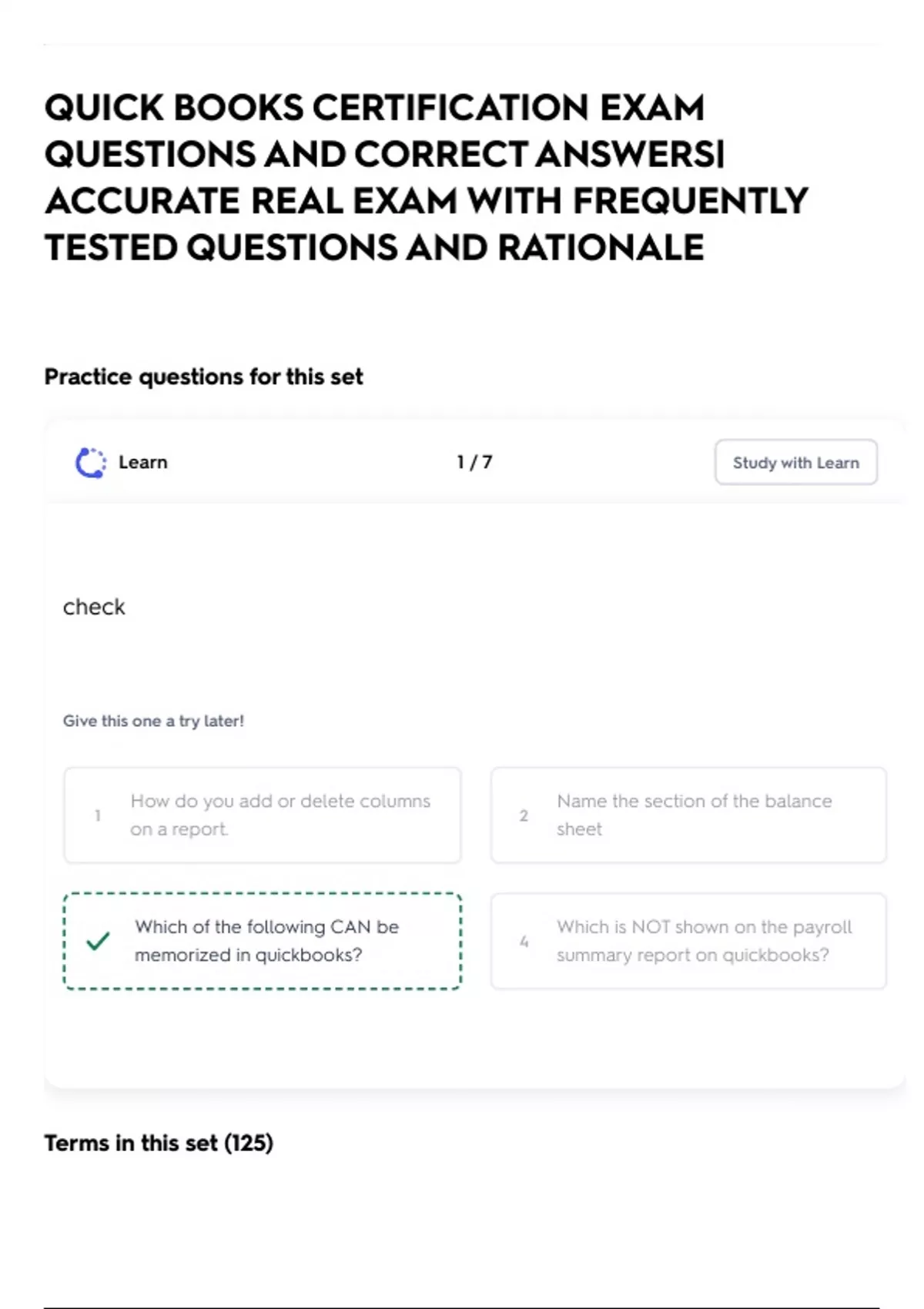Pick 'Which is NOT shown on the payroll summary'
This screenshot has width=924, height=1309.
point(688,941)
